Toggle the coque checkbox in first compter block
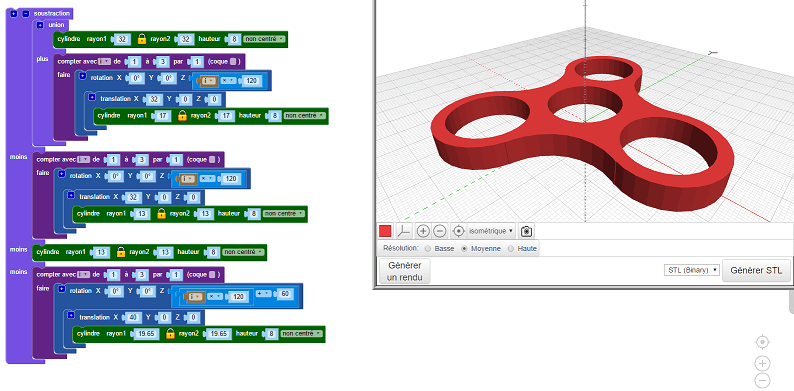Viewport: 794px width, 391px height. point(232,61)
